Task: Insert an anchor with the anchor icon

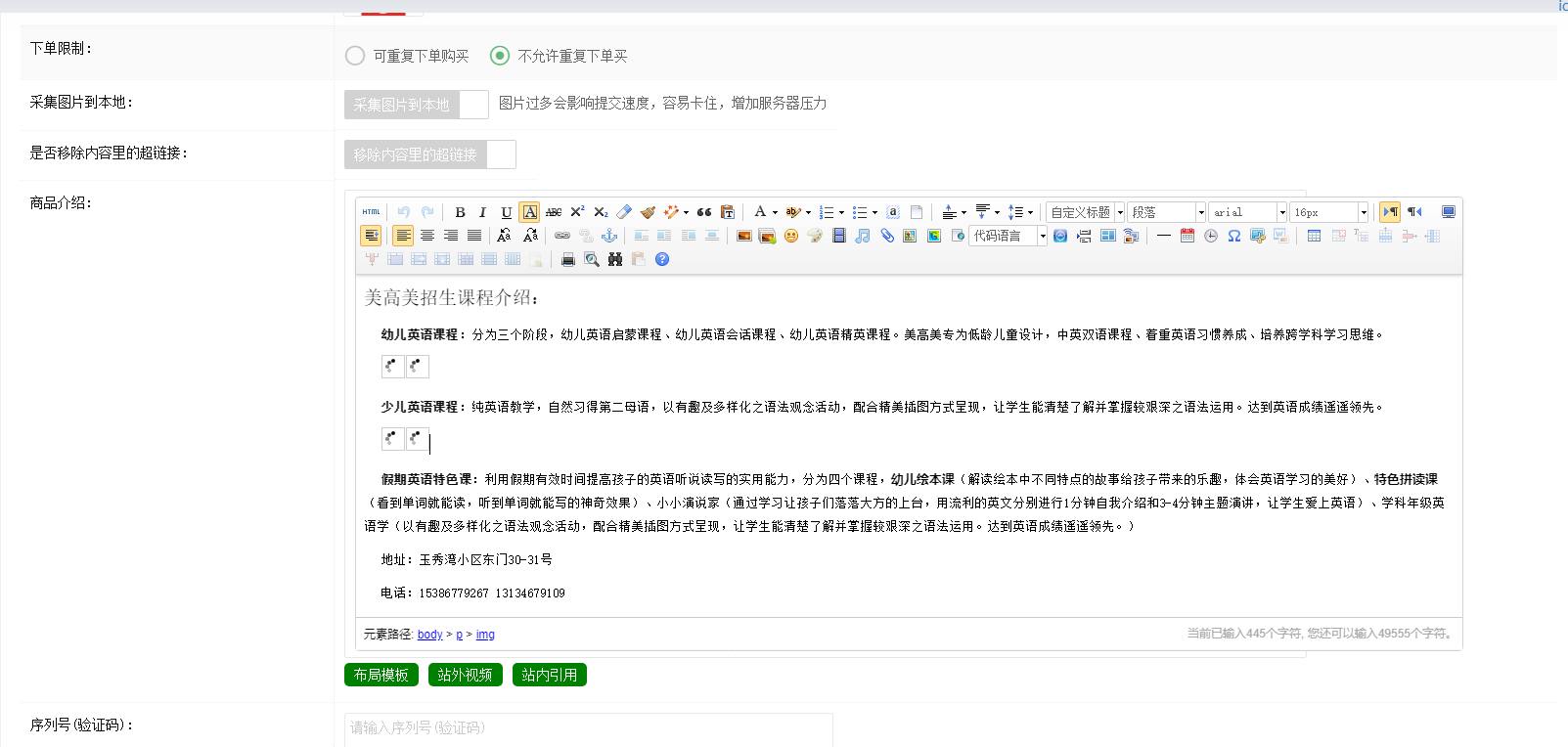Action: 608,236
